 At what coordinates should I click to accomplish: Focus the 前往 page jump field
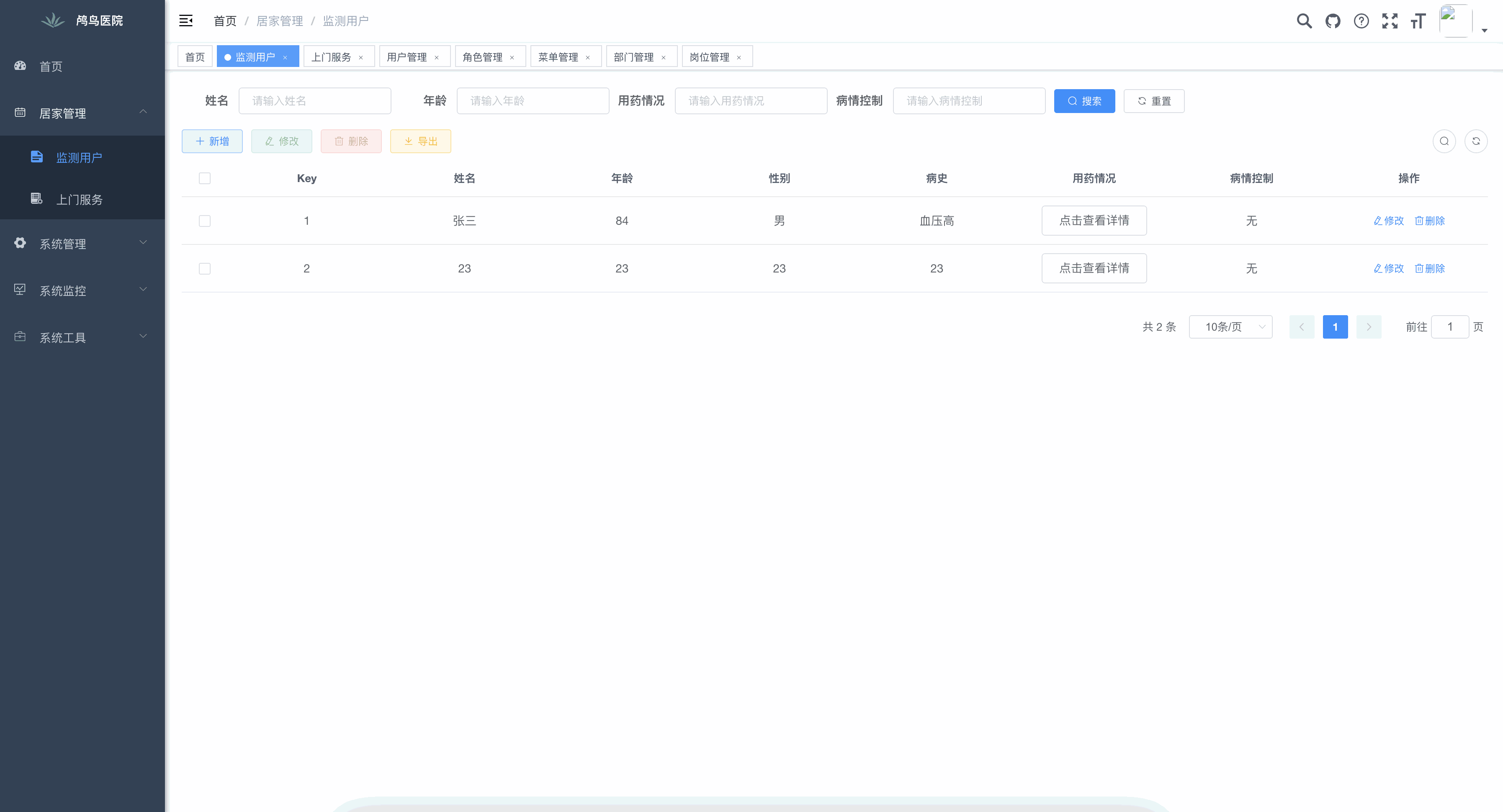pyautogui.click(x=1450, y=326)
